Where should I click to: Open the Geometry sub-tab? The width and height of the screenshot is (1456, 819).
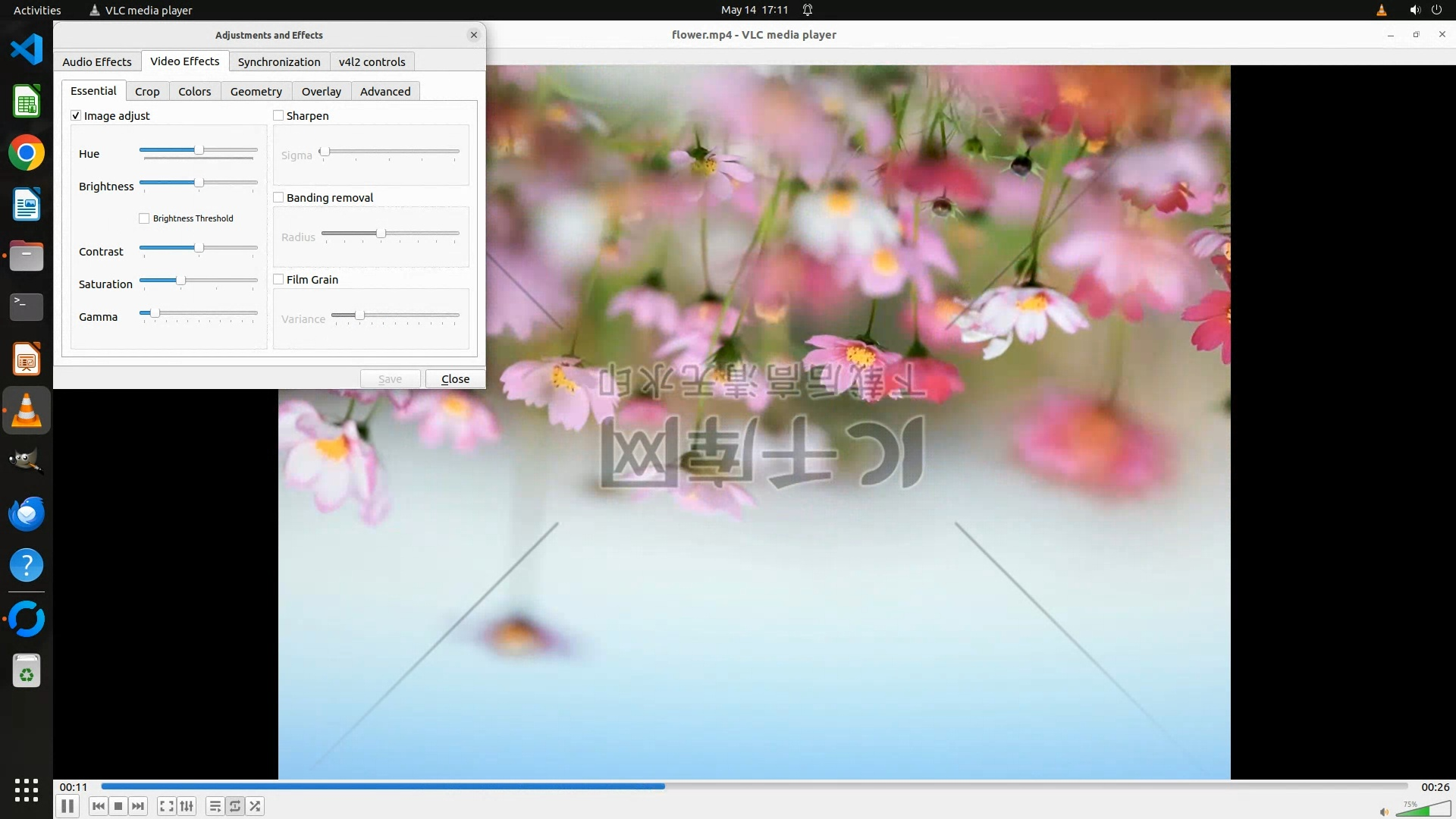(256, 91)
